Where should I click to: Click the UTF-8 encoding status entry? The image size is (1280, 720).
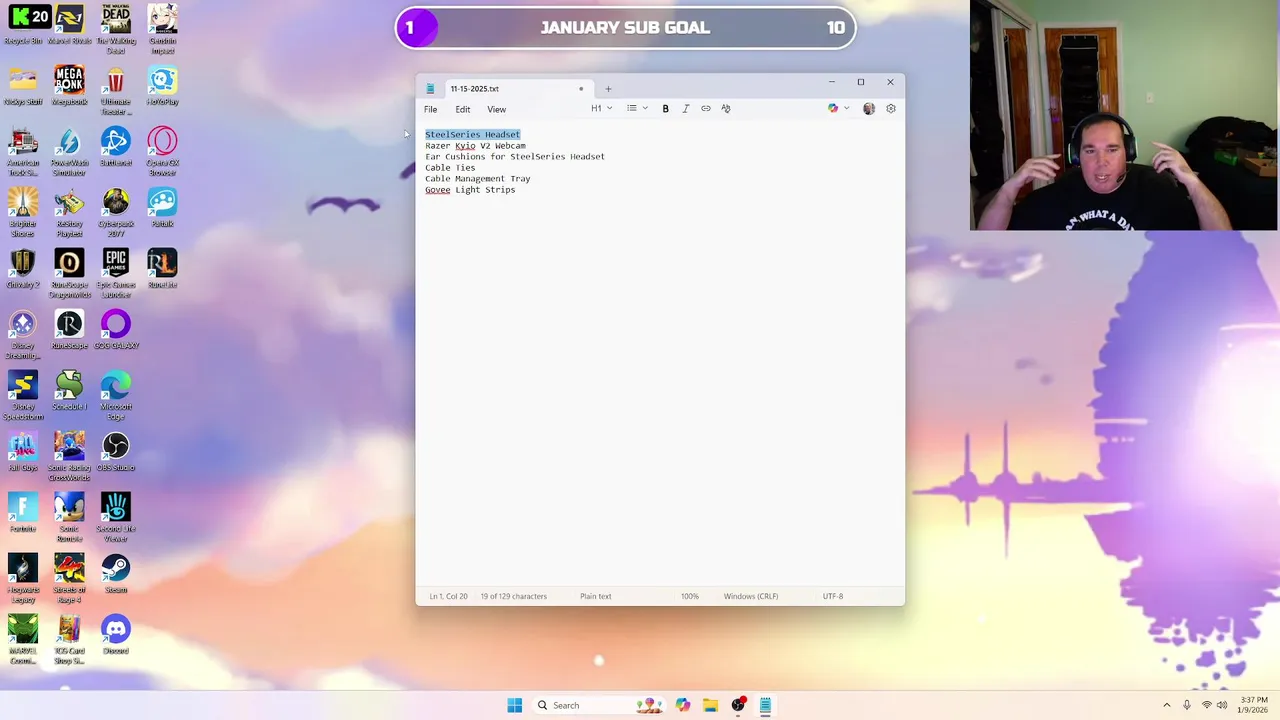pyautogui.click(x=833, y=596)
